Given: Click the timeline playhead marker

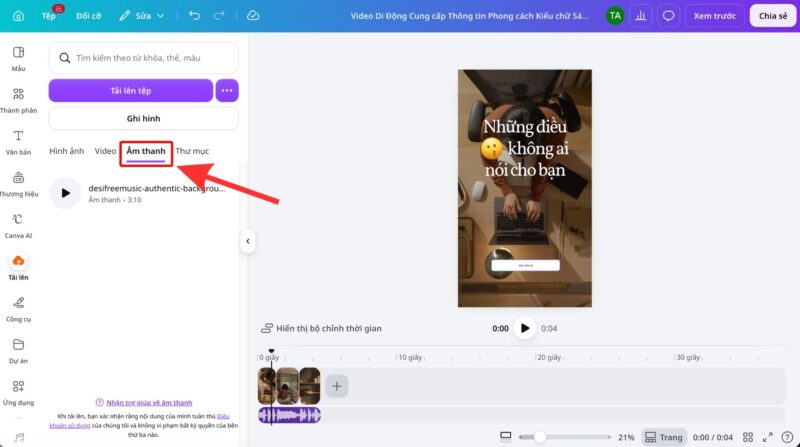Looking at the screenshot, I should (x=271, y=351).
